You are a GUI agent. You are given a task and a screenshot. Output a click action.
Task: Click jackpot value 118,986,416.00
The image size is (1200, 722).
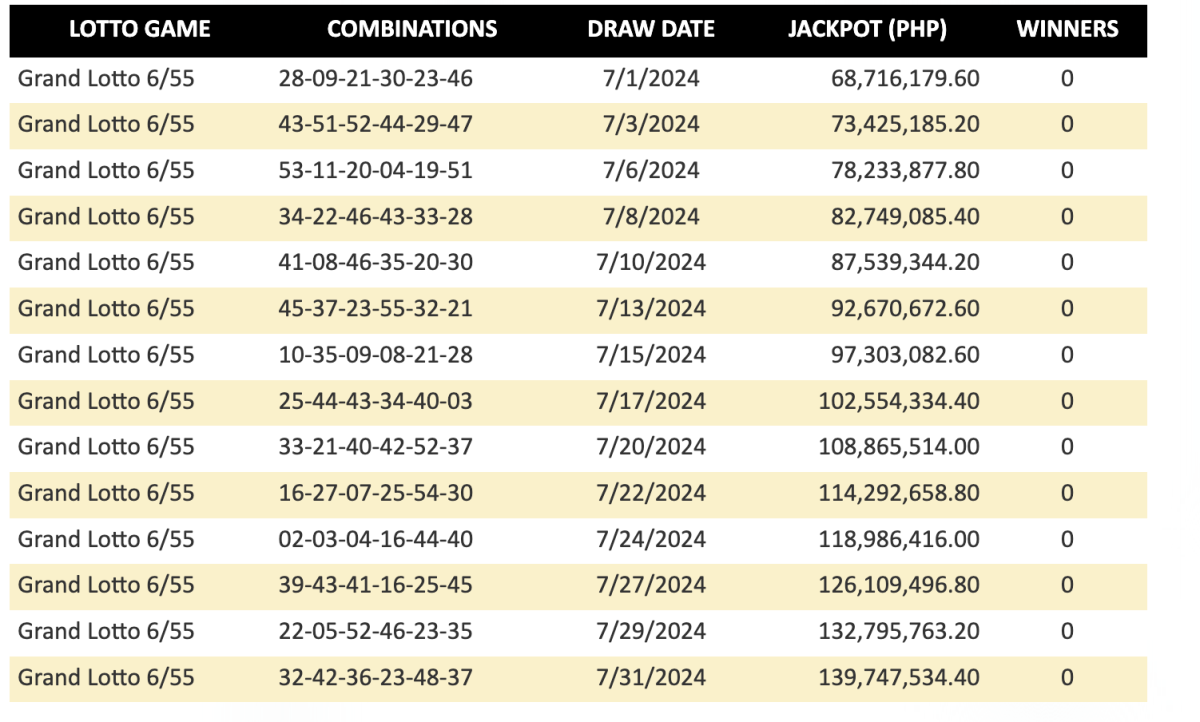click(900, 539)
